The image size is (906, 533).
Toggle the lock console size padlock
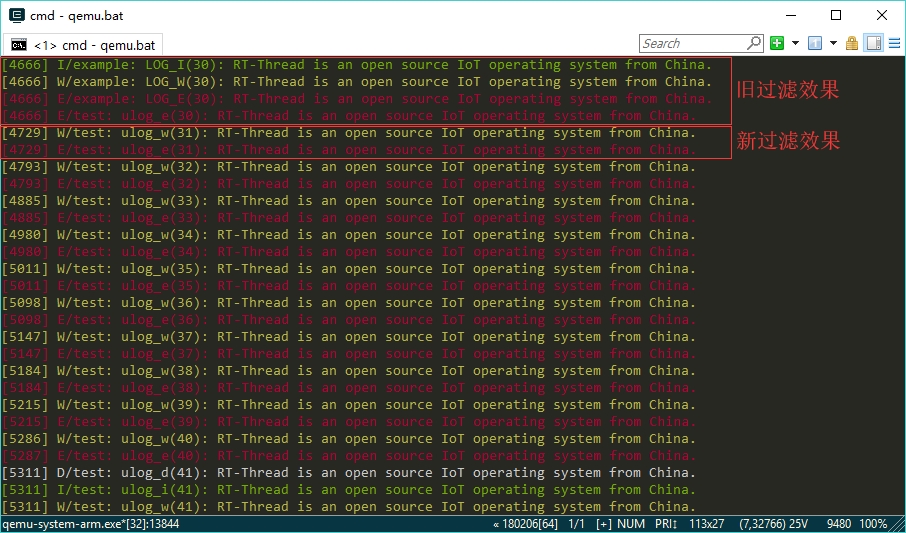852,43
